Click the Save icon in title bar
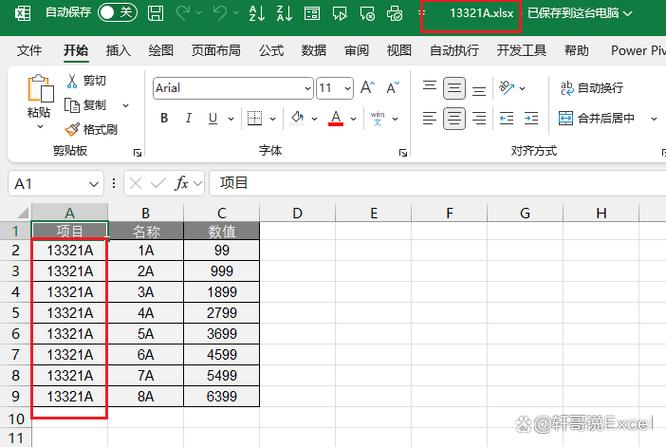The height and width of the screenshot is (447, 666). pyautogui.click(x=155, y=13)
